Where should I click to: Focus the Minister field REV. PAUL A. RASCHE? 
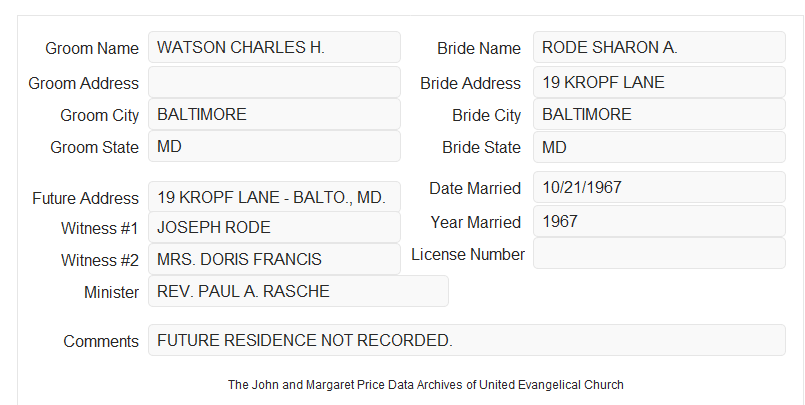coord(298,291)
